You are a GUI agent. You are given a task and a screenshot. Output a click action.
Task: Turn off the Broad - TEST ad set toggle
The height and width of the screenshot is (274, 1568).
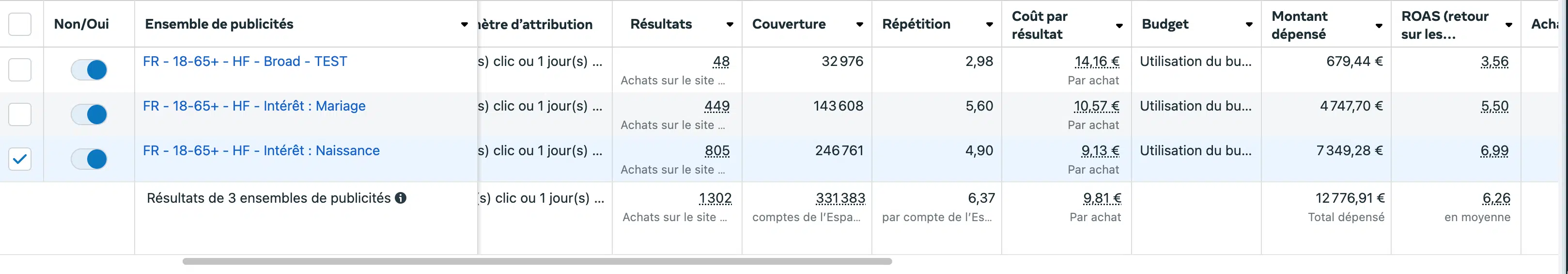tap(89, 69)
